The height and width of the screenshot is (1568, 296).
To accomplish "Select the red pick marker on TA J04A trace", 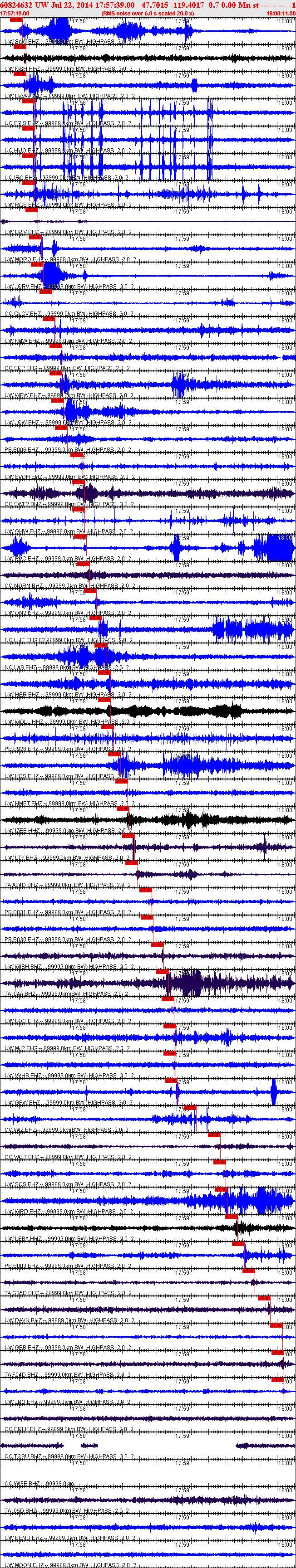I will pyautogui.click(x=163, y=972).
